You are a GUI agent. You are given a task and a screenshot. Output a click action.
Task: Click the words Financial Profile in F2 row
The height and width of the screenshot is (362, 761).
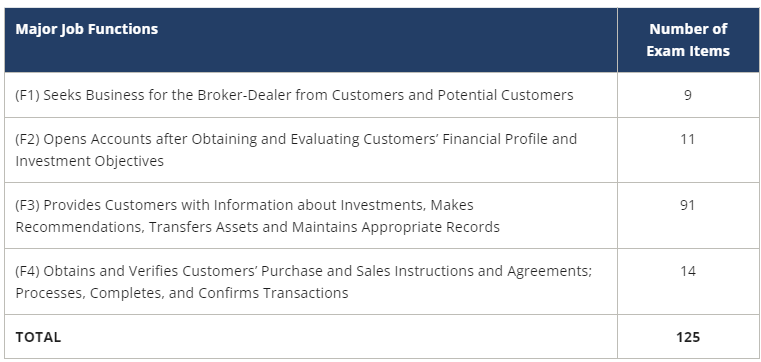[x=496, y=139]
